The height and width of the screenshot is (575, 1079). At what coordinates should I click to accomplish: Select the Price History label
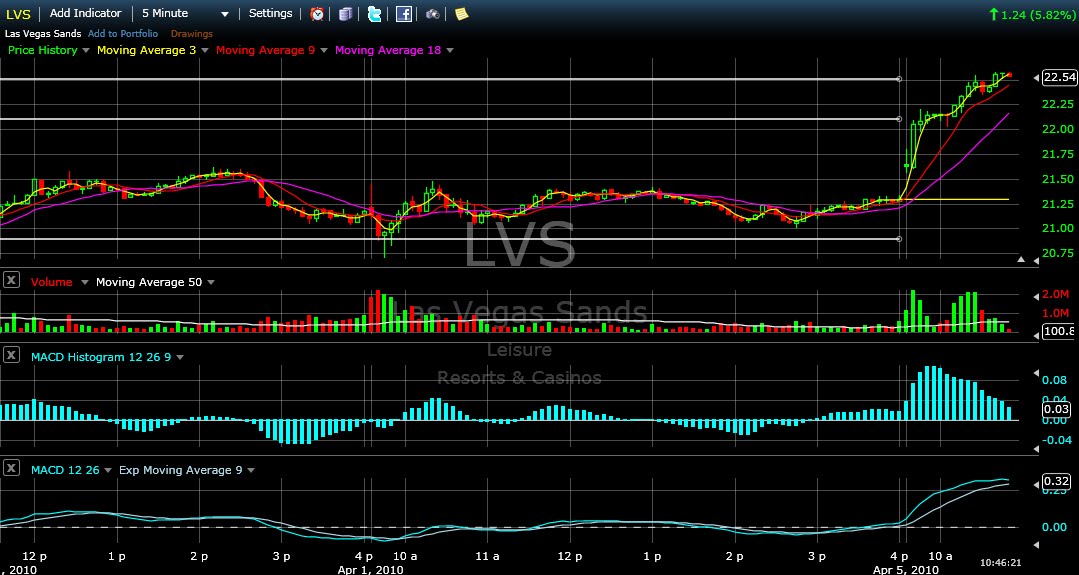[43, 50]
